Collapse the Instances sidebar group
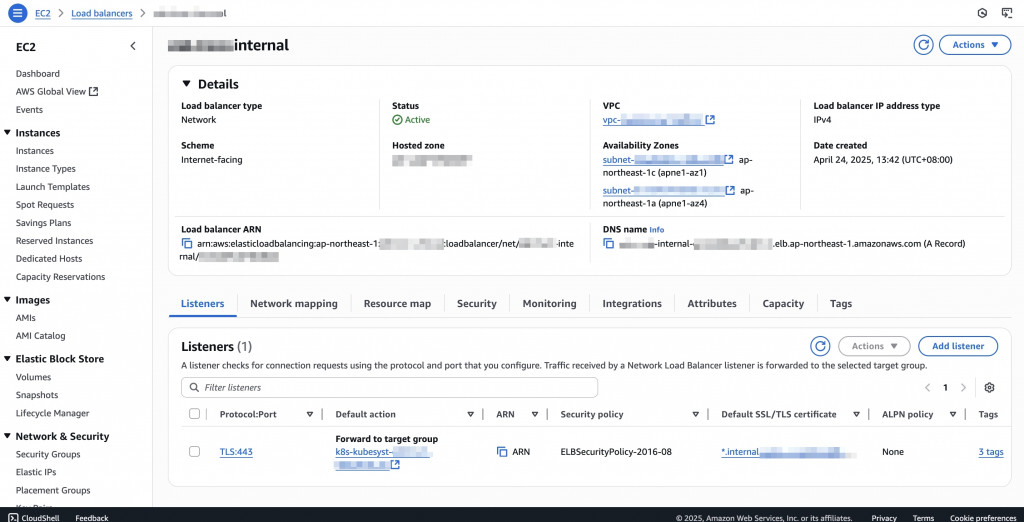1024x522 pixels. (7, 133)
